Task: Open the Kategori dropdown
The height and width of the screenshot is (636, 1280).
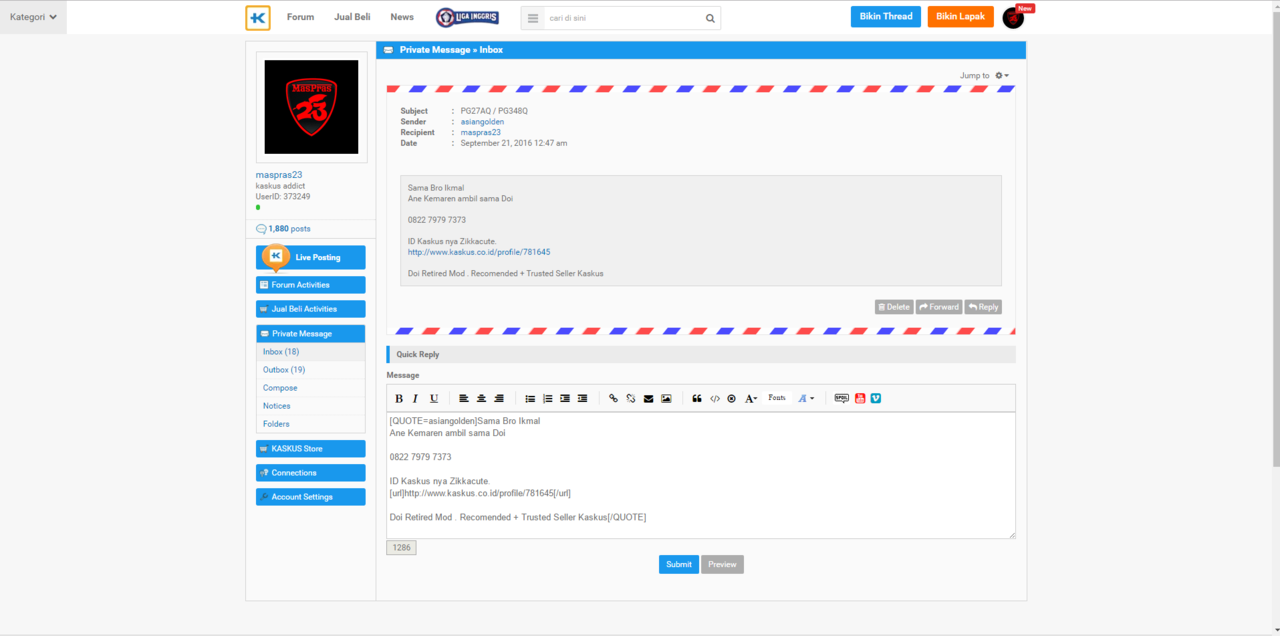Action: 33,17
